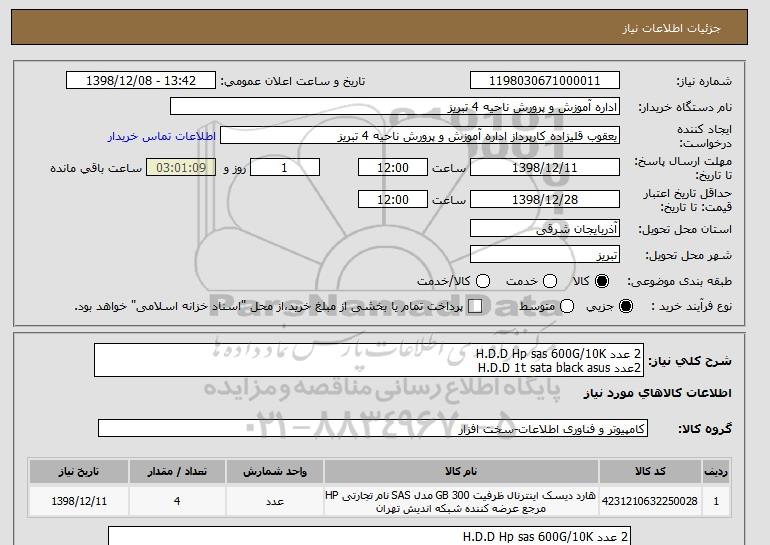Open the اطلاعات تماس خریدار link
This screenshot has height=545, width=770.
[162, 136]
